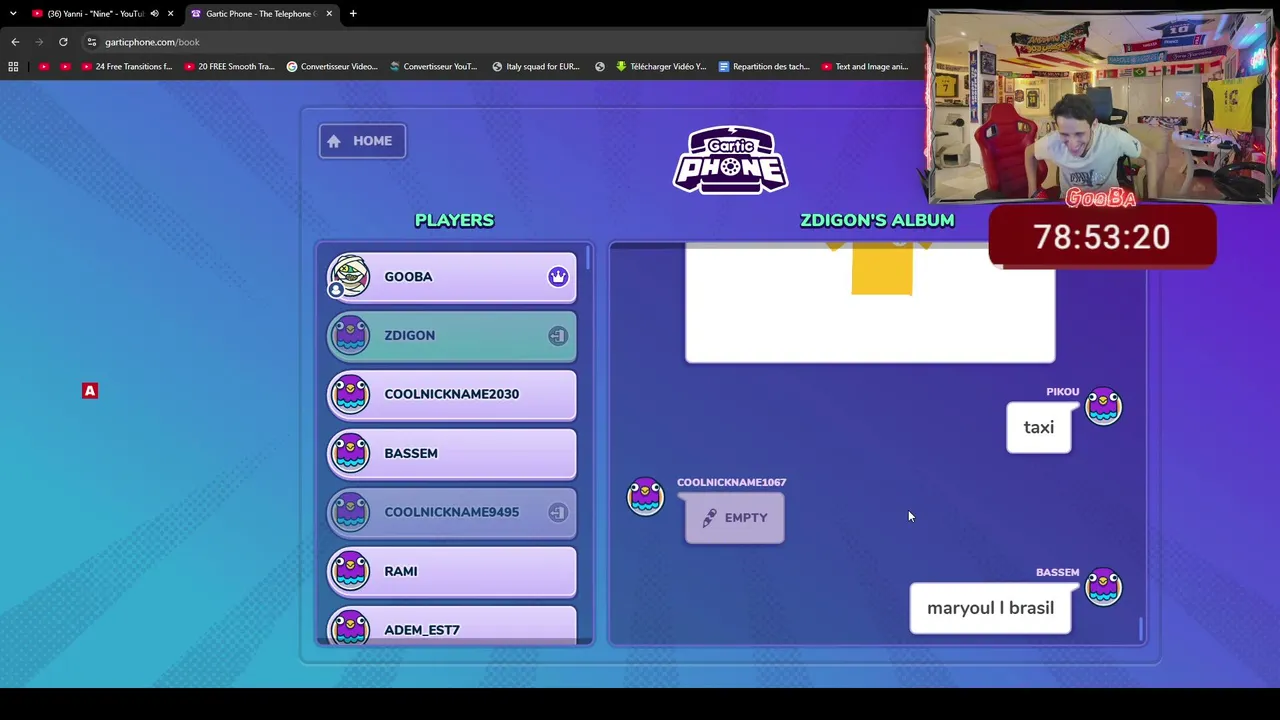Select COOLNICKNAME9495 in the players list
Image resolution: width=1280 pixels, height=720 pixels.
coord(452,513)
